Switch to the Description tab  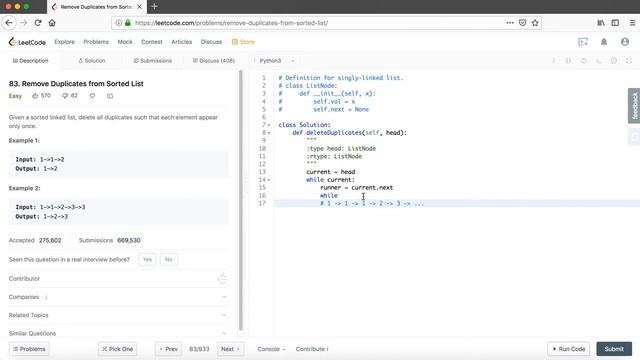(30, 61)
